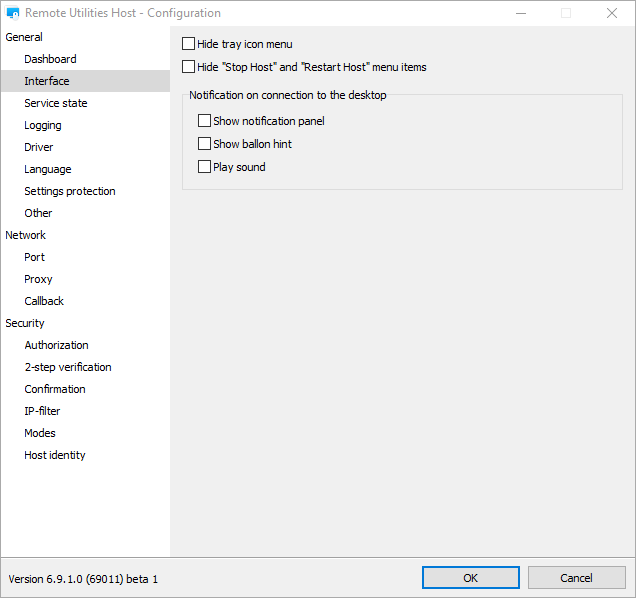The image size is (636, 598).
Task: Open the Driver section
Action: pos(39,147)
